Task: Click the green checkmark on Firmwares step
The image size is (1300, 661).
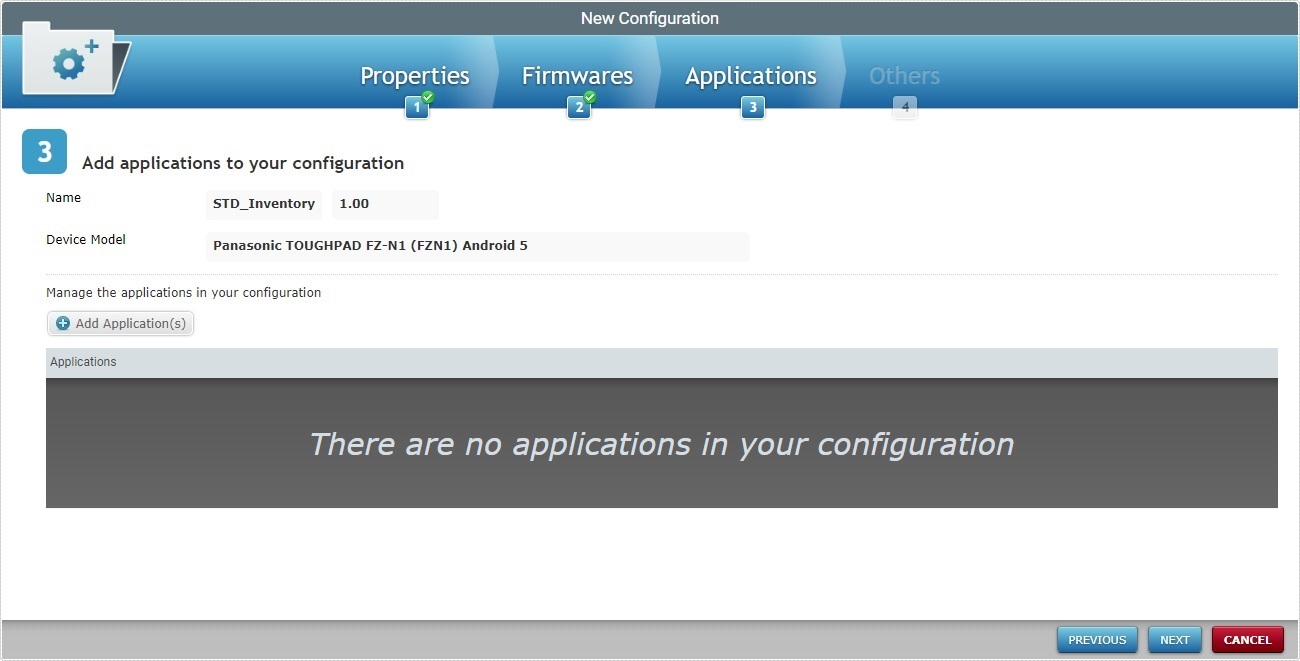Action: [x=590, y=99]
